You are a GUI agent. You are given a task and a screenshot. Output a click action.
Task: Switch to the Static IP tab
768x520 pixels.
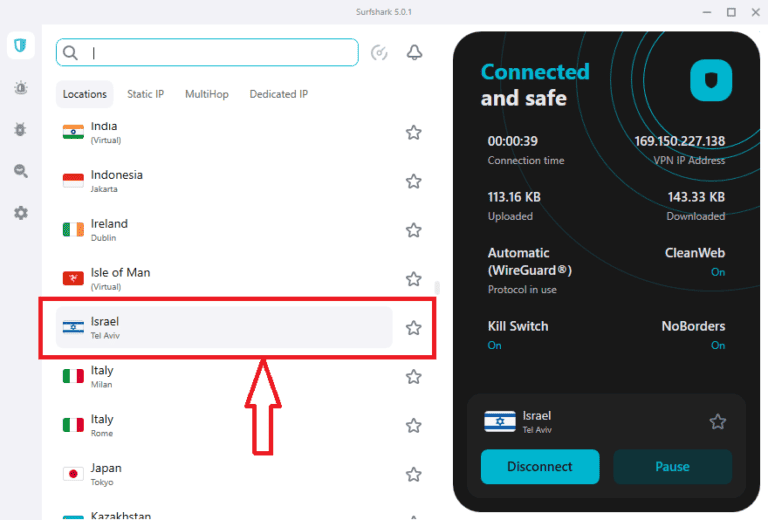coord(145,94)
